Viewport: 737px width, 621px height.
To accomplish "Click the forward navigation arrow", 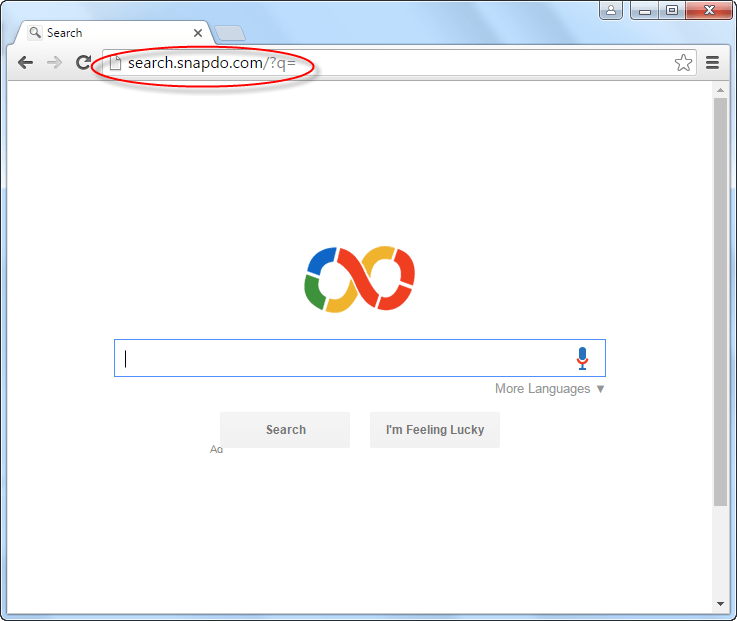I will (x=55, y=63).
